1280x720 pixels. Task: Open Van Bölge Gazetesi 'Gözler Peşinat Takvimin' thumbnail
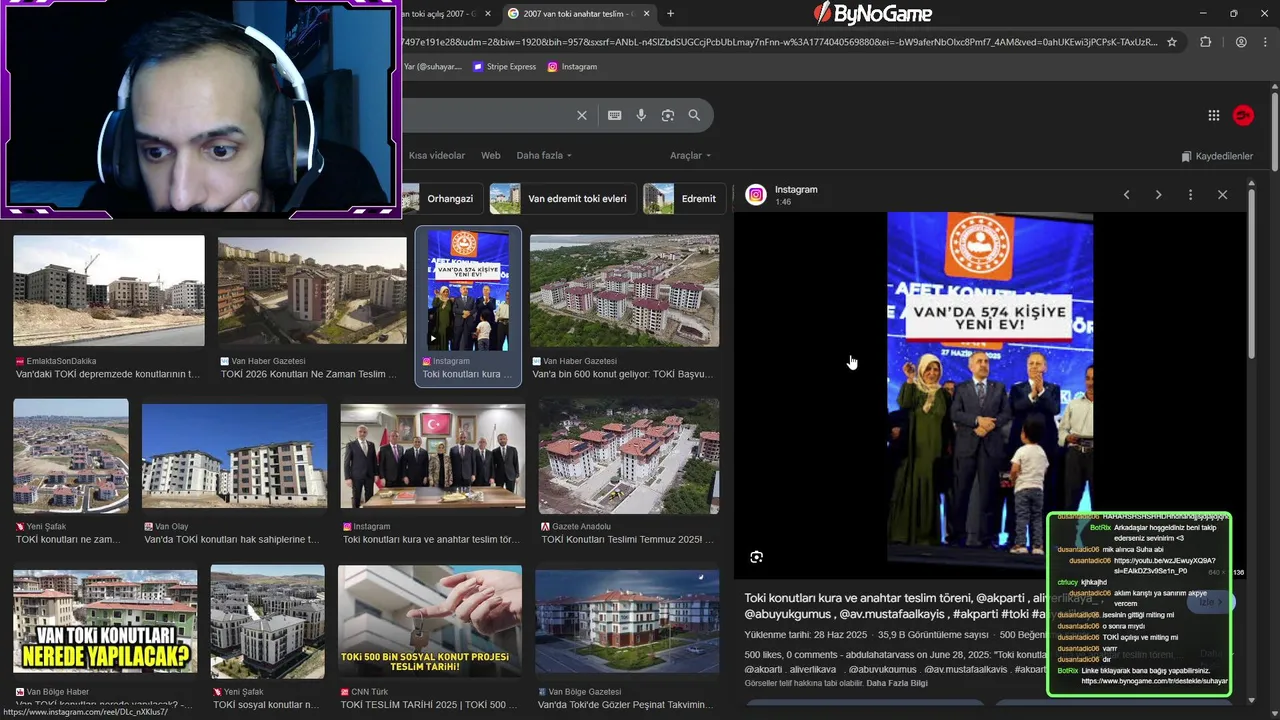point(627,622)
